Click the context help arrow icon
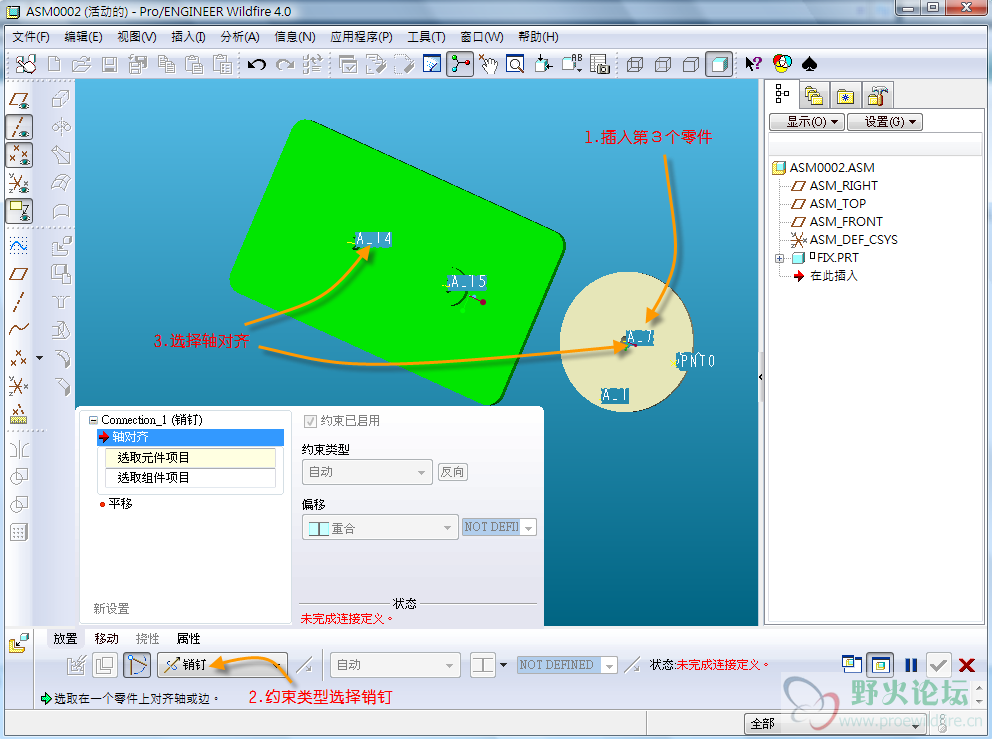The width and height of the screenshot is (992, 739). click(753, 64)
